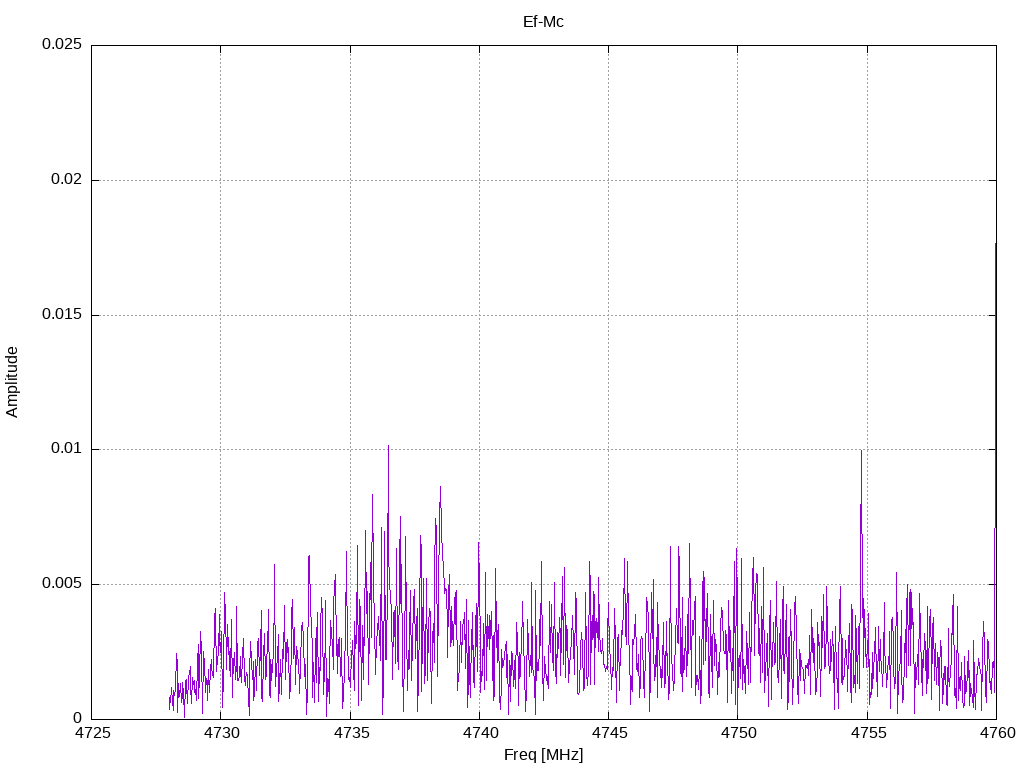The width and height of the screenshot is (1024, 768).
Task: Click the 4745 x-axis tick label
Action: tap(608, 733)
